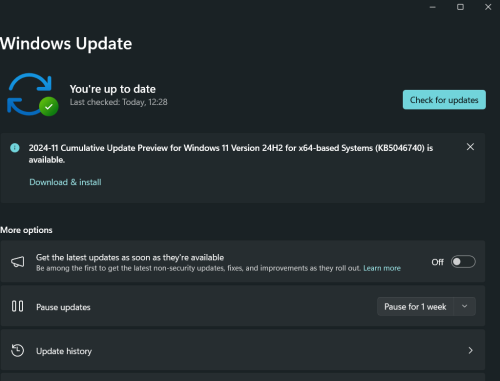
Task: Click Get the latest updates as soon text
Action: pyautogui.click(x=130, y=257)
